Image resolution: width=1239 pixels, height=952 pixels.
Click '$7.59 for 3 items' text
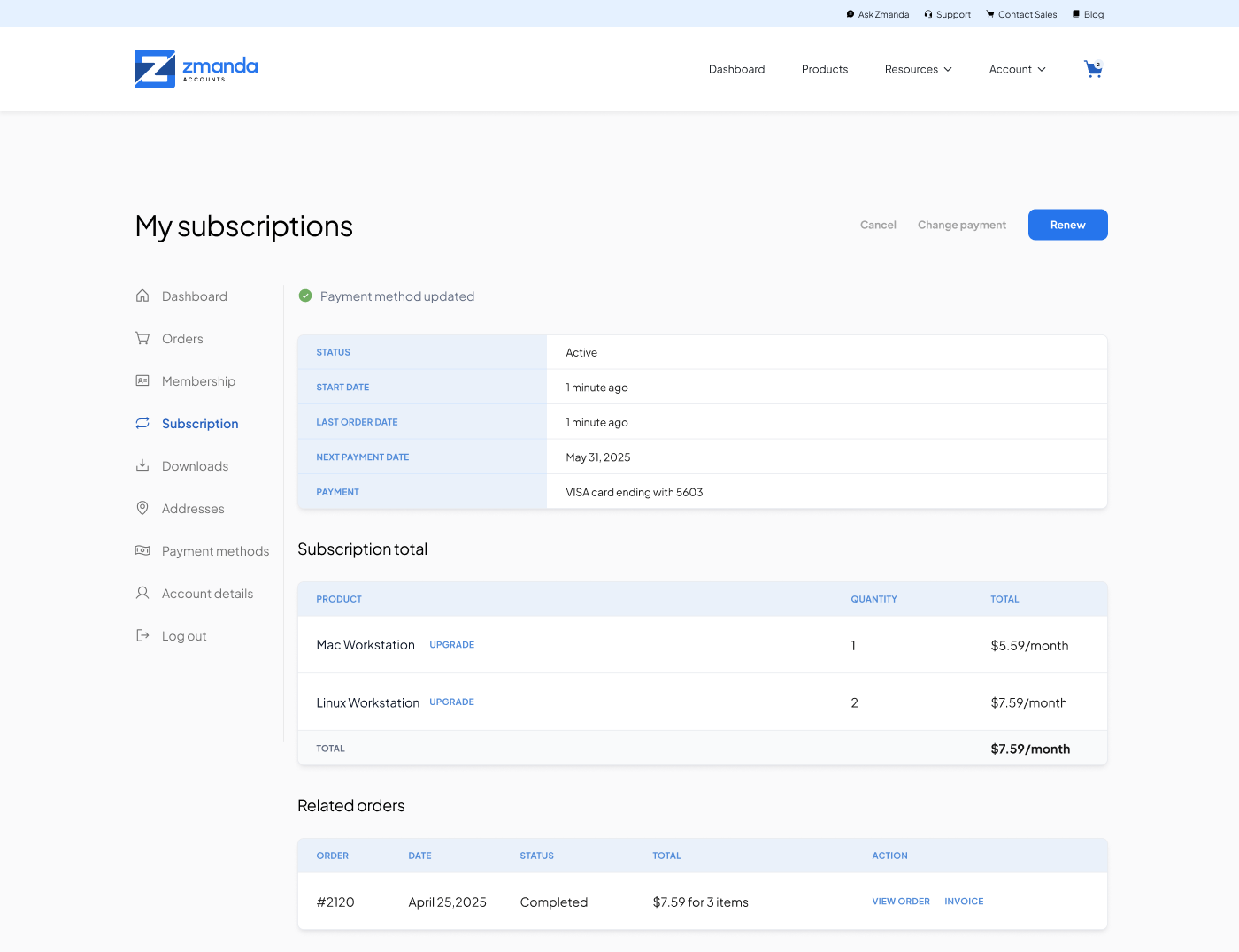[700, 902]
